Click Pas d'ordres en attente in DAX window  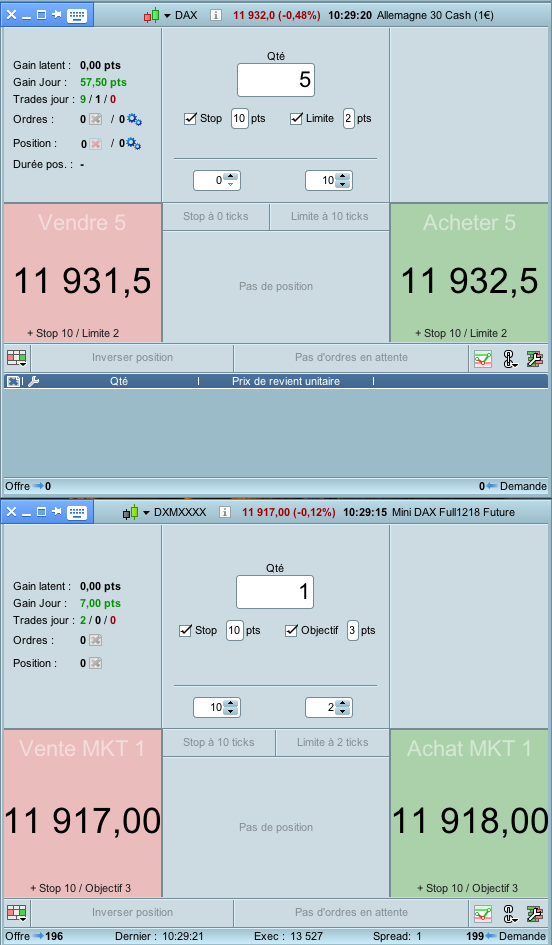point(351,357)
